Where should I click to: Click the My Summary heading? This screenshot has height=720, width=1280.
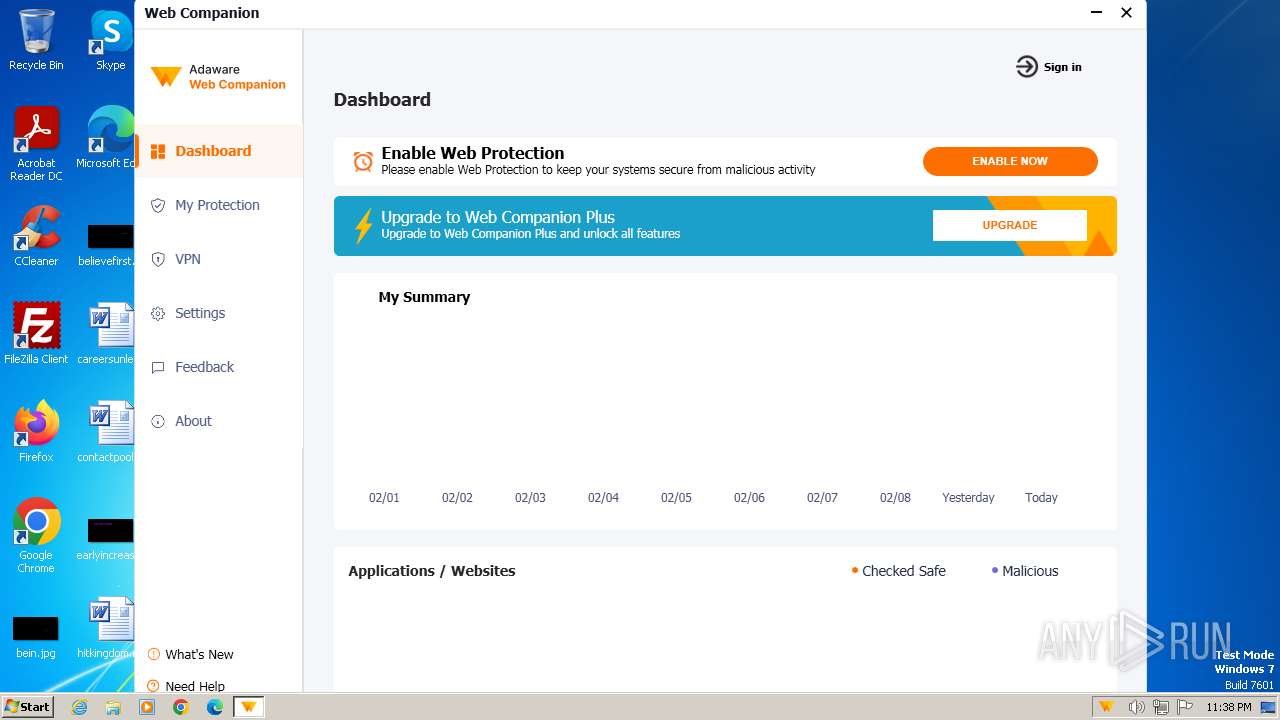[424, 297]
